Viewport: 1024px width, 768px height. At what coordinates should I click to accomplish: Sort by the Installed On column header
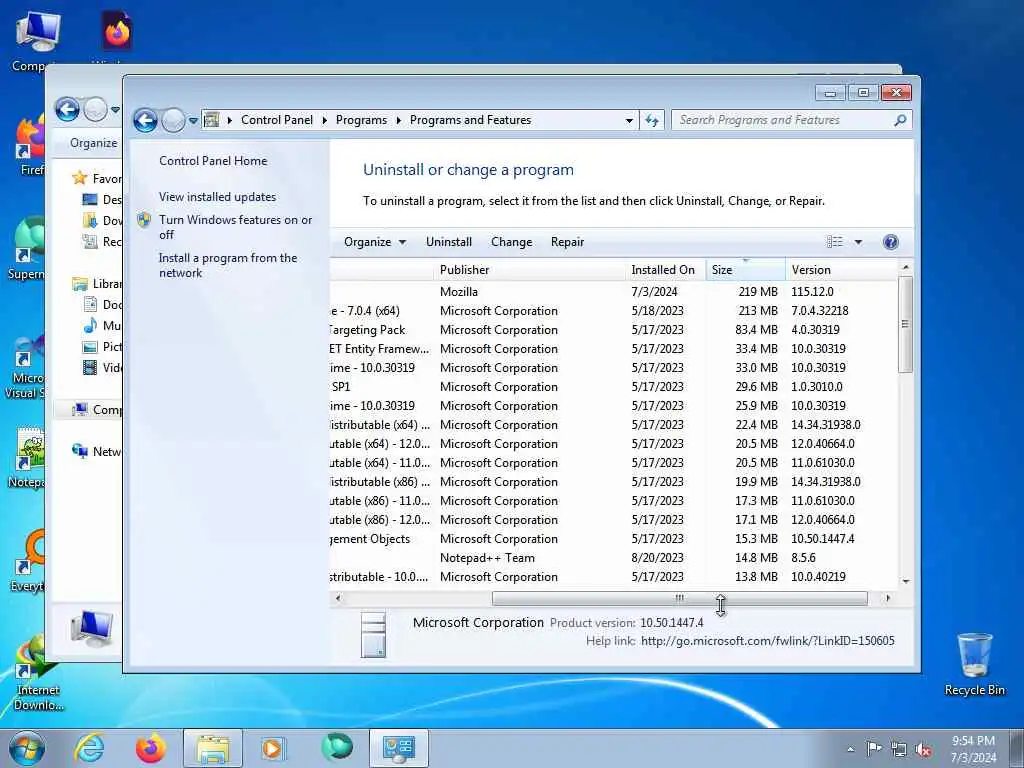(x=665, y=270)
